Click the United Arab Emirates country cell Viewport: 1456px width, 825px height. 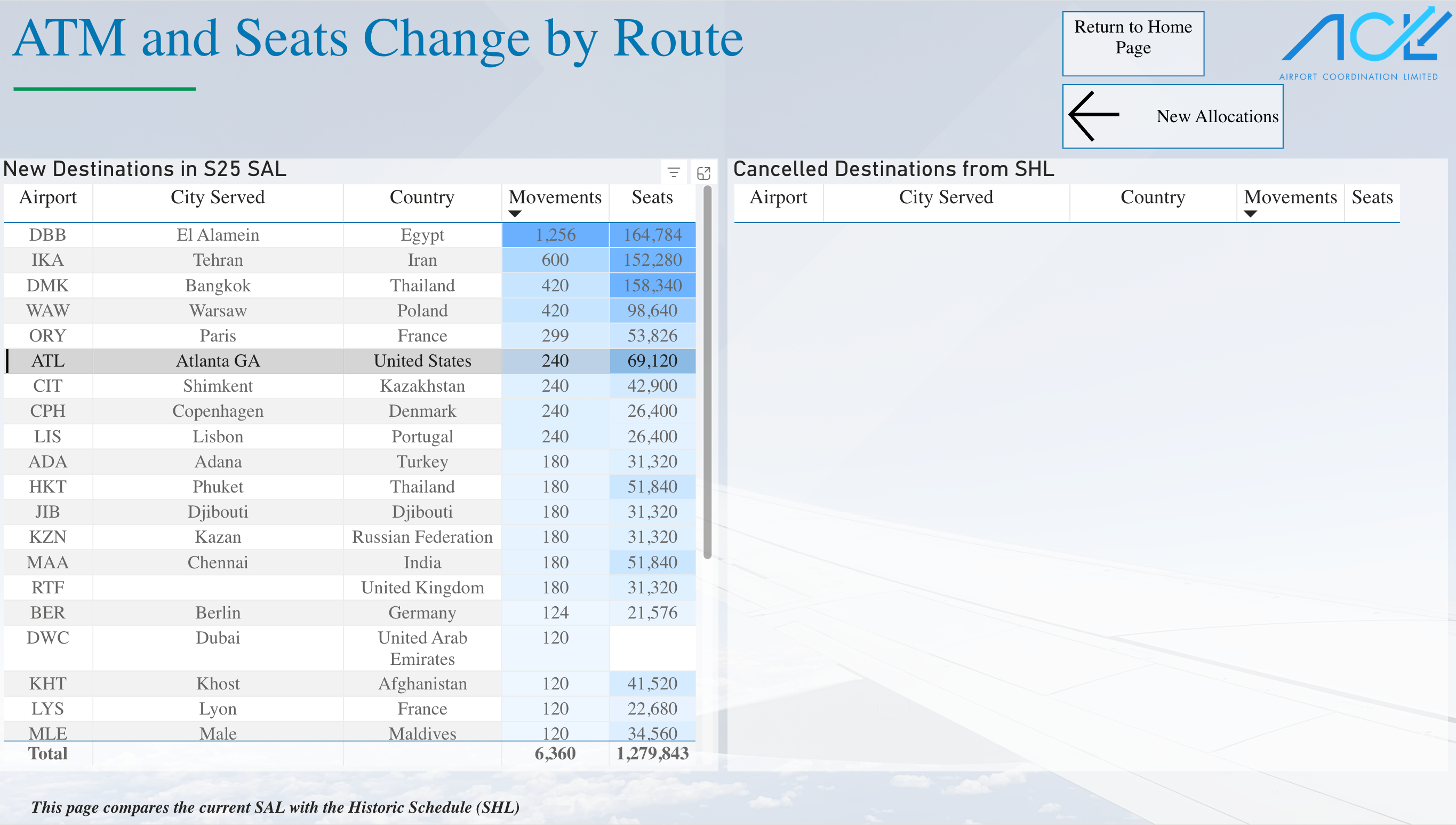coord(422,648)
